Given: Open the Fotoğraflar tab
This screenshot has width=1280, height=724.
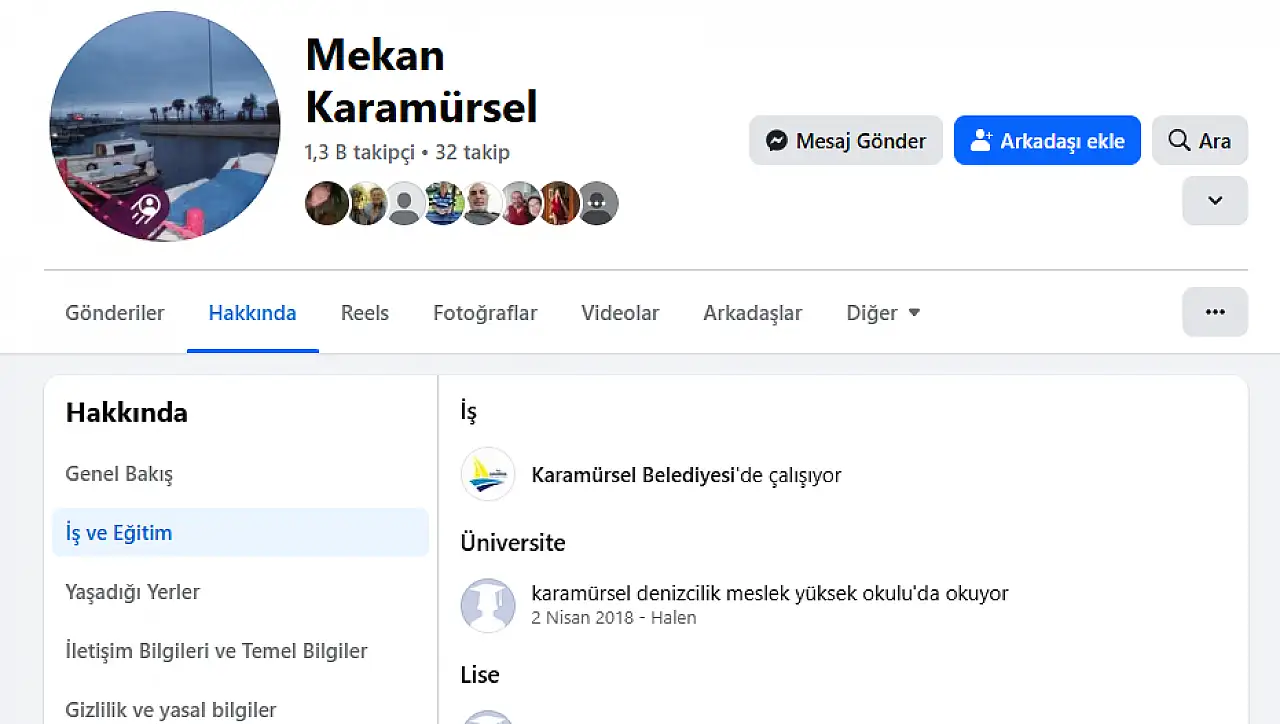Looking at the screenshot, I should point(485,313).
